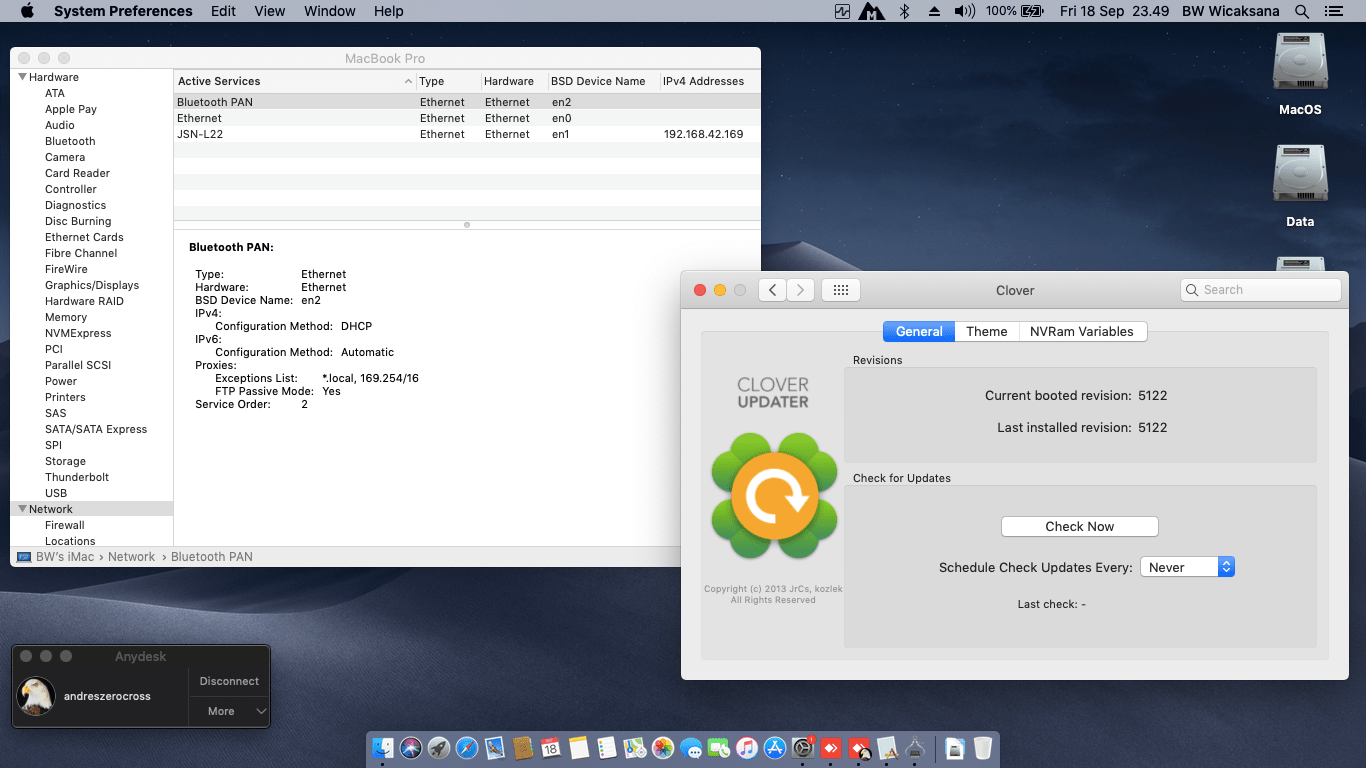
Task: Open Notification Center list icon
Action: point(1332,11)
